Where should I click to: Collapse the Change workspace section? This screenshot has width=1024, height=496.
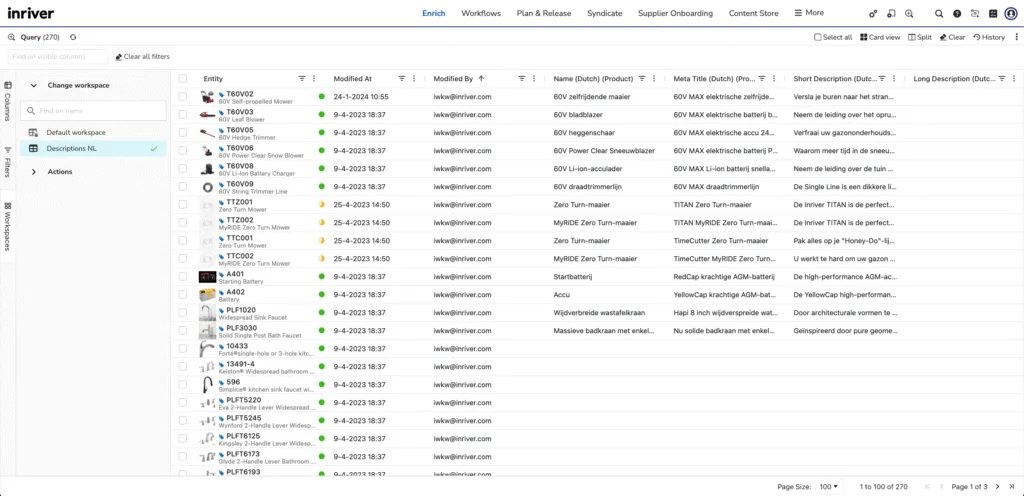coord(33,85)
